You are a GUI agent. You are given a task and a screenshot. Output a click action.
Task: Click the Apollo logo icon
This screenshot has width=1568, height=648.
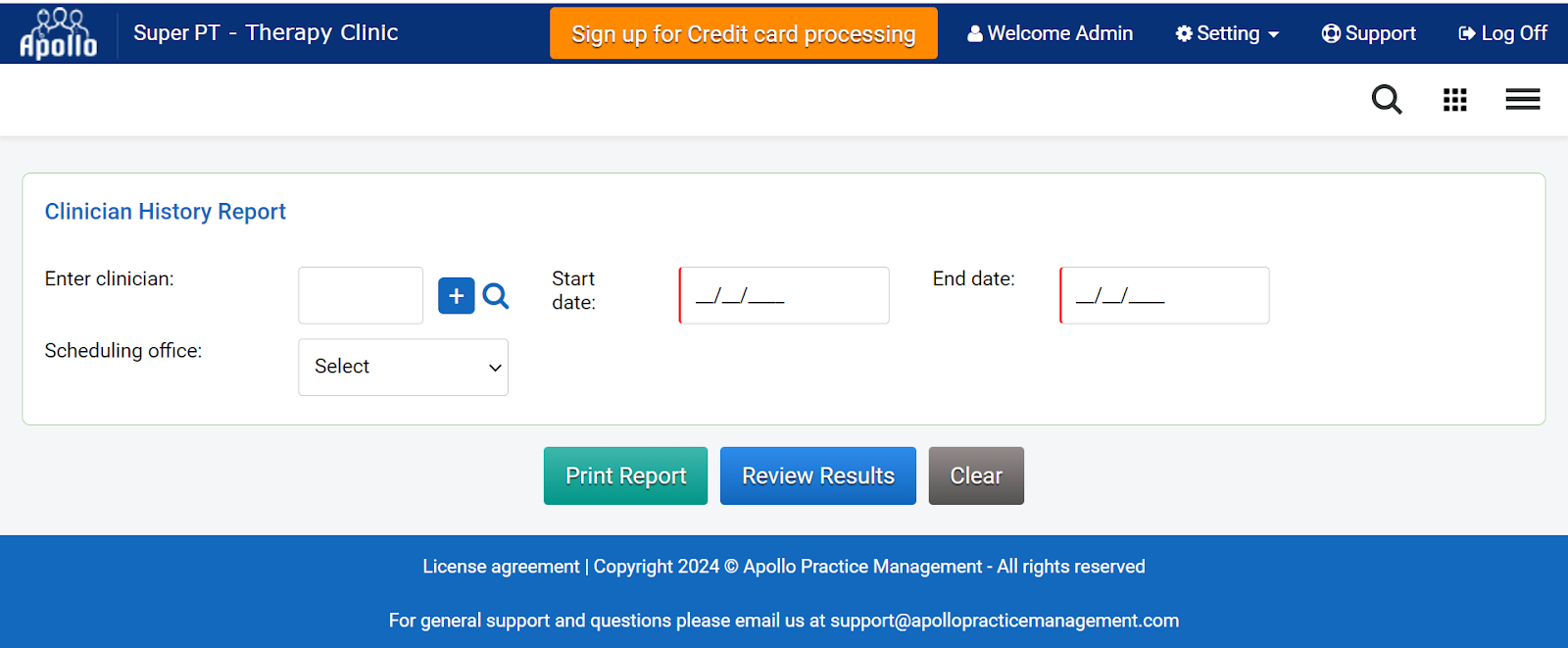pos(59,33)
